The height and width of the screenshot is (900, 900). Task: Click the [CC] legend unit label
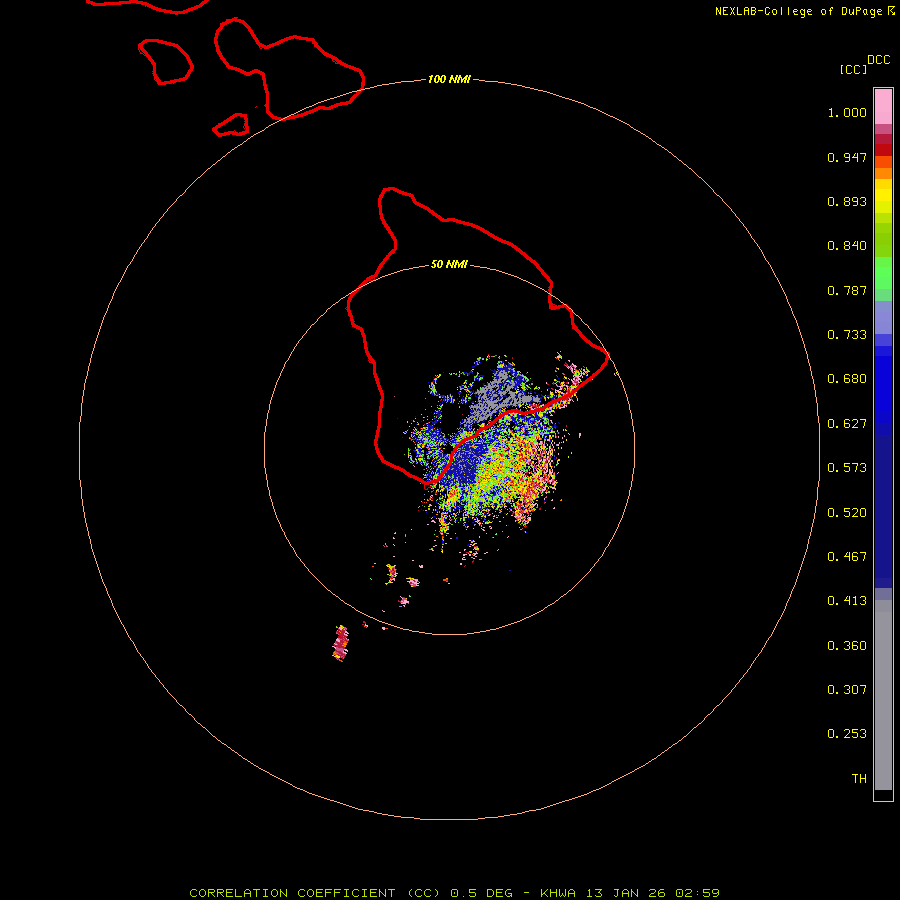pyautogui.click(x=853, y=69)
